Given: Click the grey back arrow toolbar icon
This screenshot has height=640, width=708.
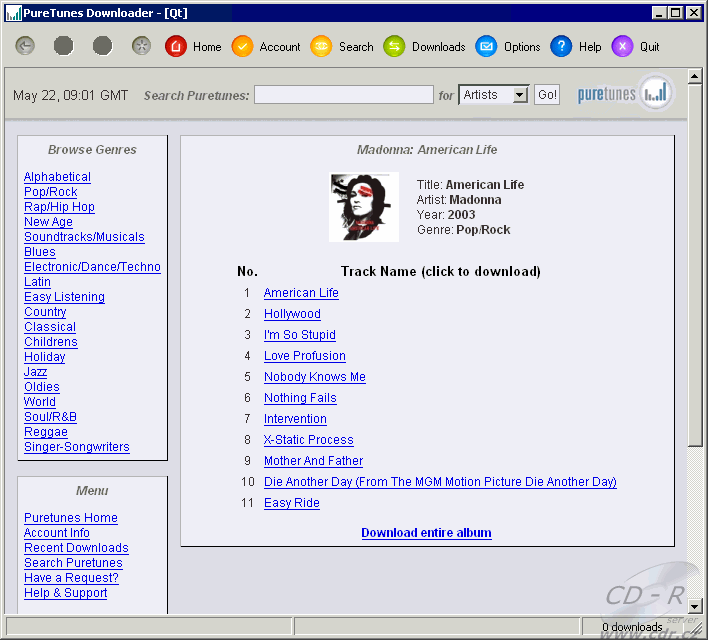Looking at the screenshot, I should 25,46.
